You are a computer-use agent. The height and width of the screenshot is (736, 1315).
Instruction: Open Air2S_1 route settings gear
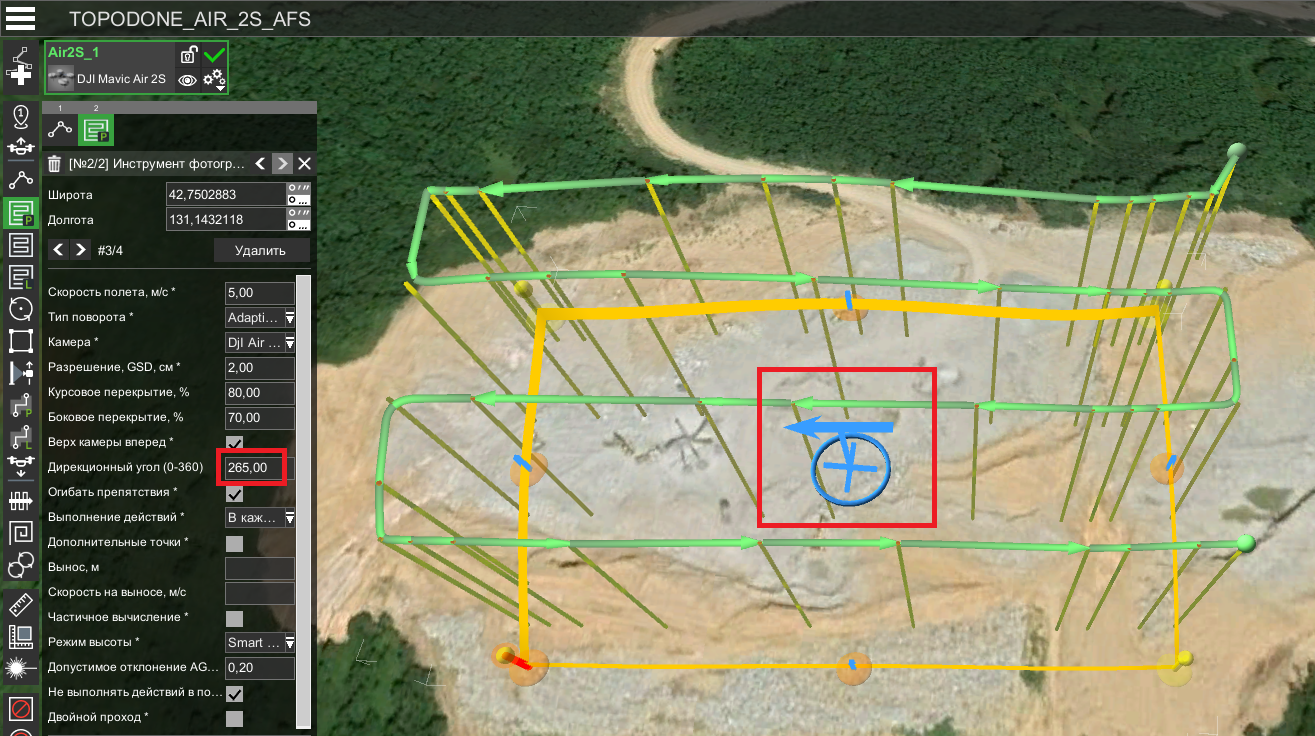[x=214, y=80]
